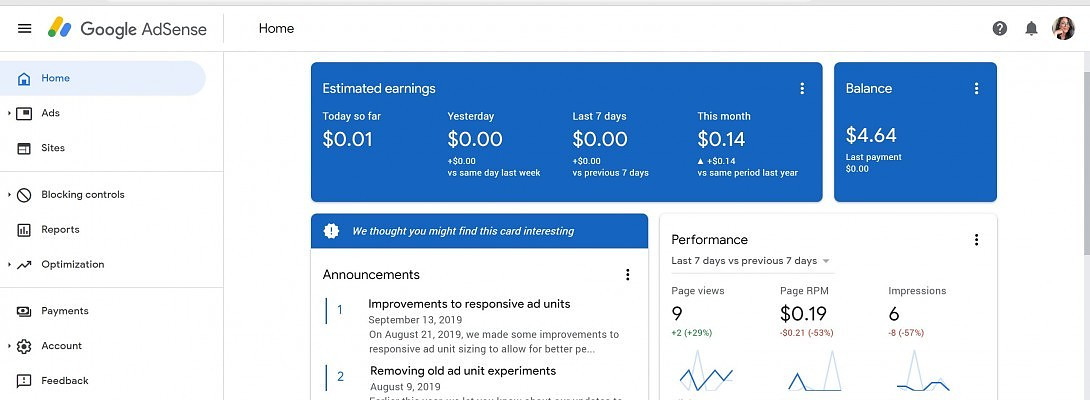Image resolution: width=1090 pixels, height=400 pixels.
Task: Open the user profile avatar
Action: (1064, 28)
